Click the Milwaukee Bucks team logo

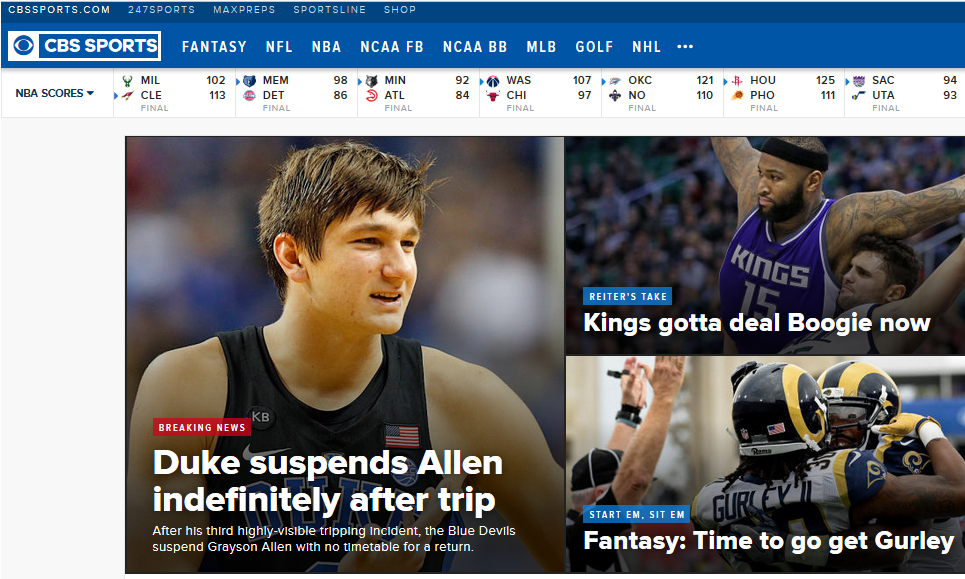[127, 81]
